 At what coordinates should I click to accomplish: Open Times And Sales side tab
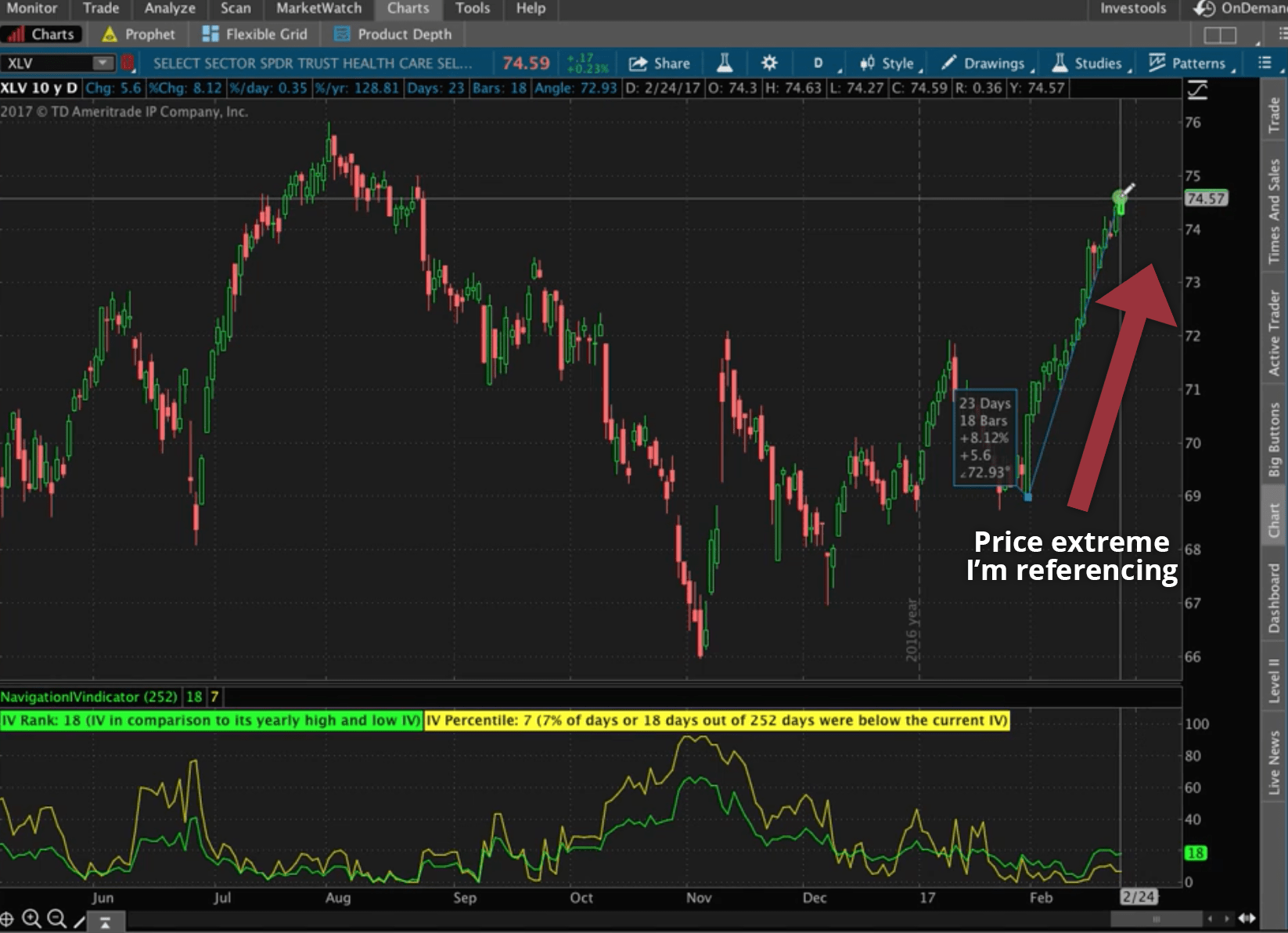(x=1274, y=211)
